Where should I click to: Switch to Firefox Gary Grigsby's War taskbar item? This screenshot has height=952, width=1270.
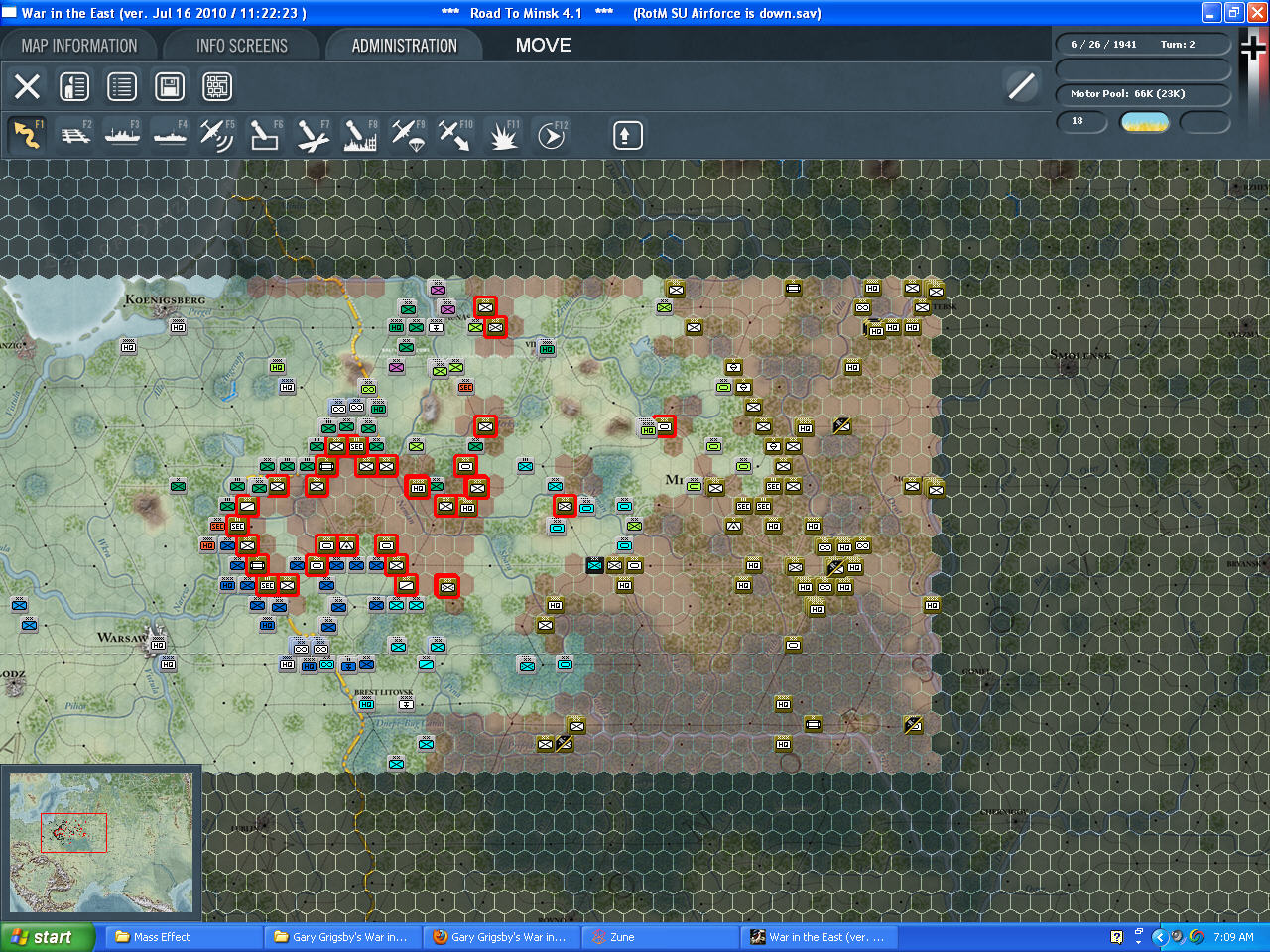click(502, 937)
